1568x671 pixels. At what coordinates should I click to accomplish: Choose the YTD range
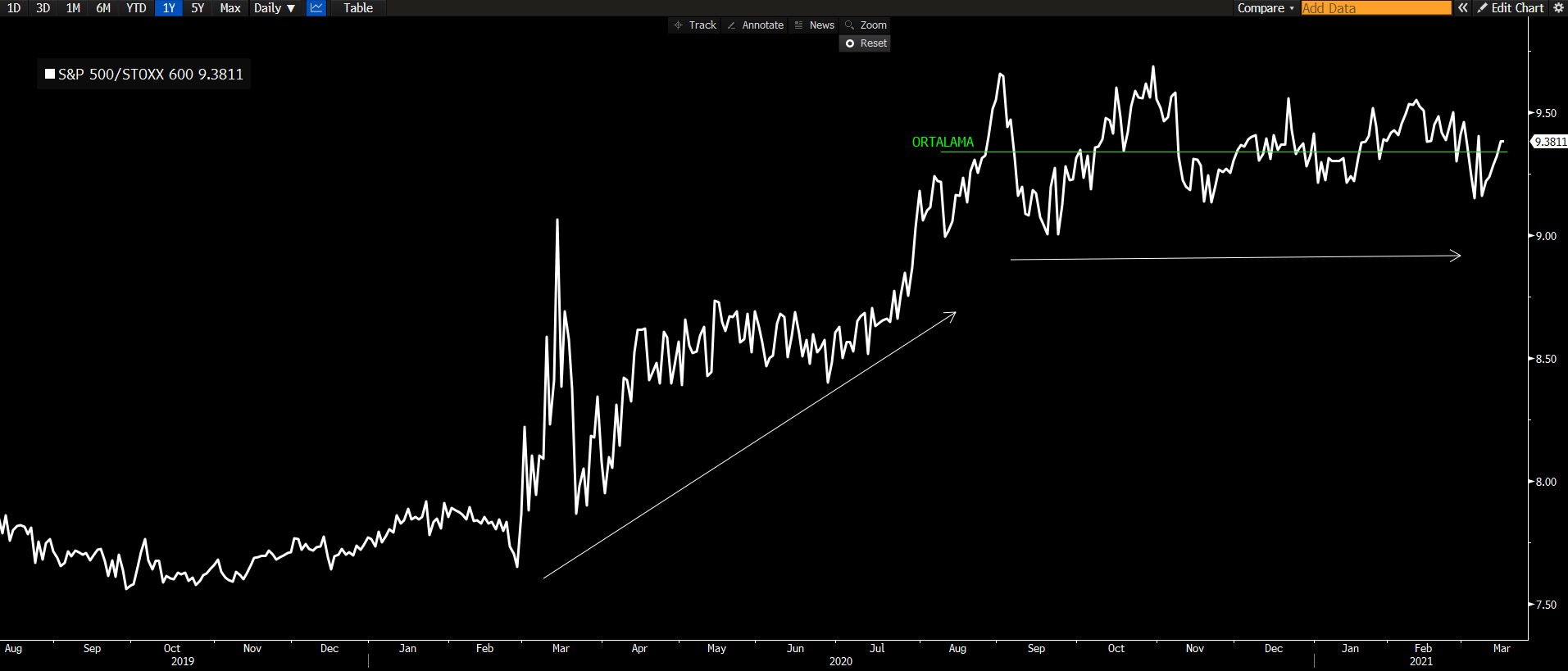[136, 8]
